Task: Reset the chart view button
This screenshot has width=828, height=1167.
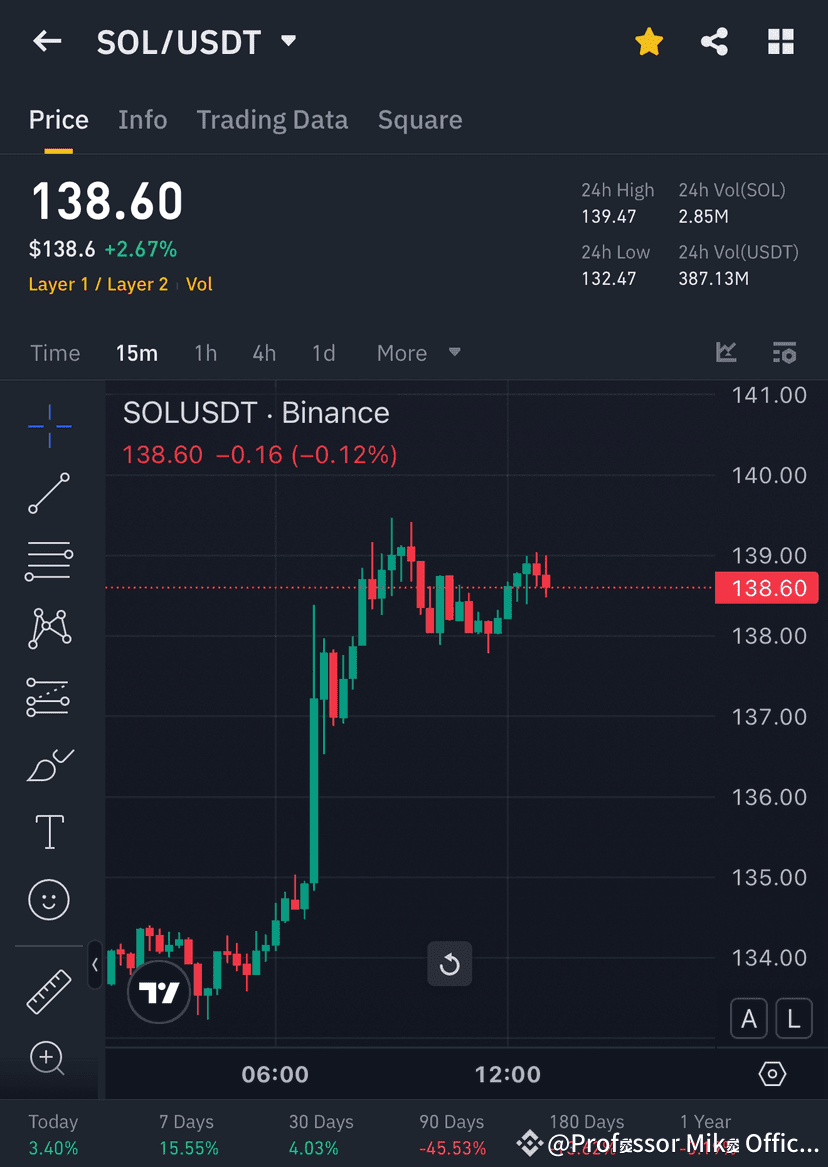Action: pyautogui.click(x=449, y=964)
